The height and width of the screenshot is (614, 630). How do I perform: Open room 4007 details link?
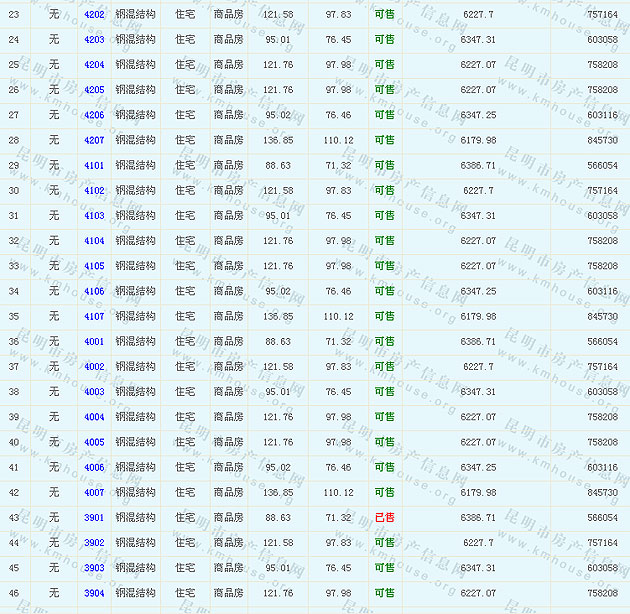click(94, 492)
